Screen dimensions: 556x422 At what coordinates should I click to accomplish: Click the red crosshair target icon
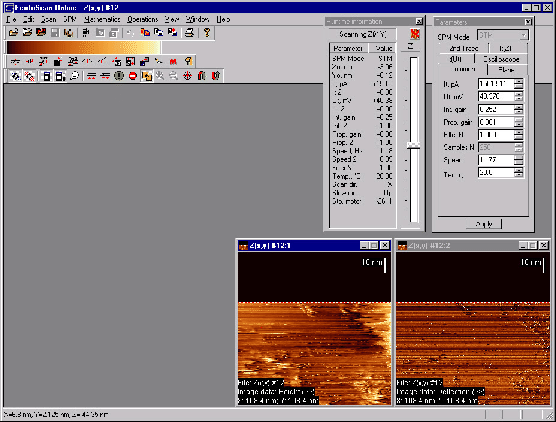tap(188, 76)
